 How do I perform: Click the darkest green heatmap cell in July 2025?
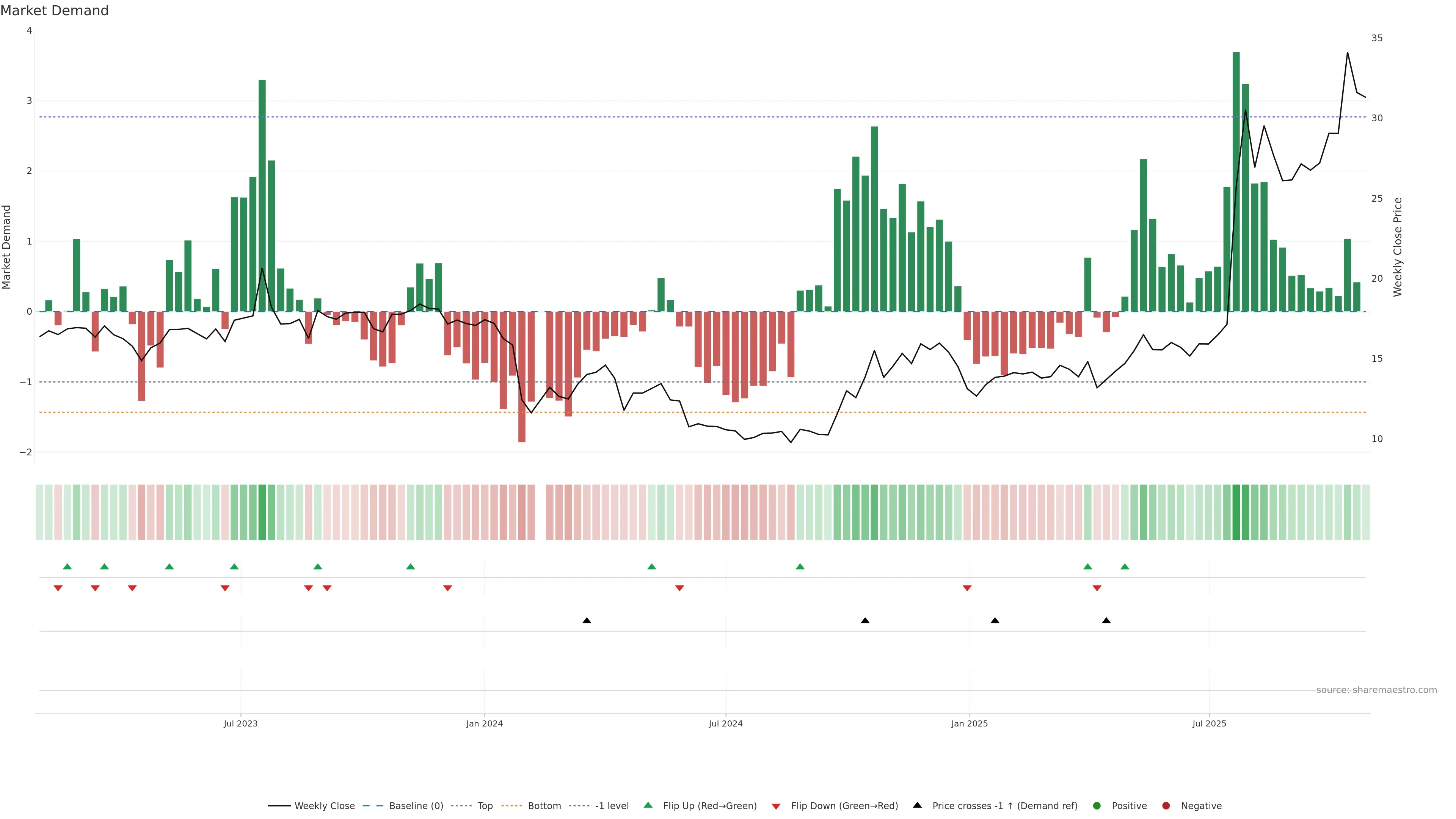pos(1236,512)
